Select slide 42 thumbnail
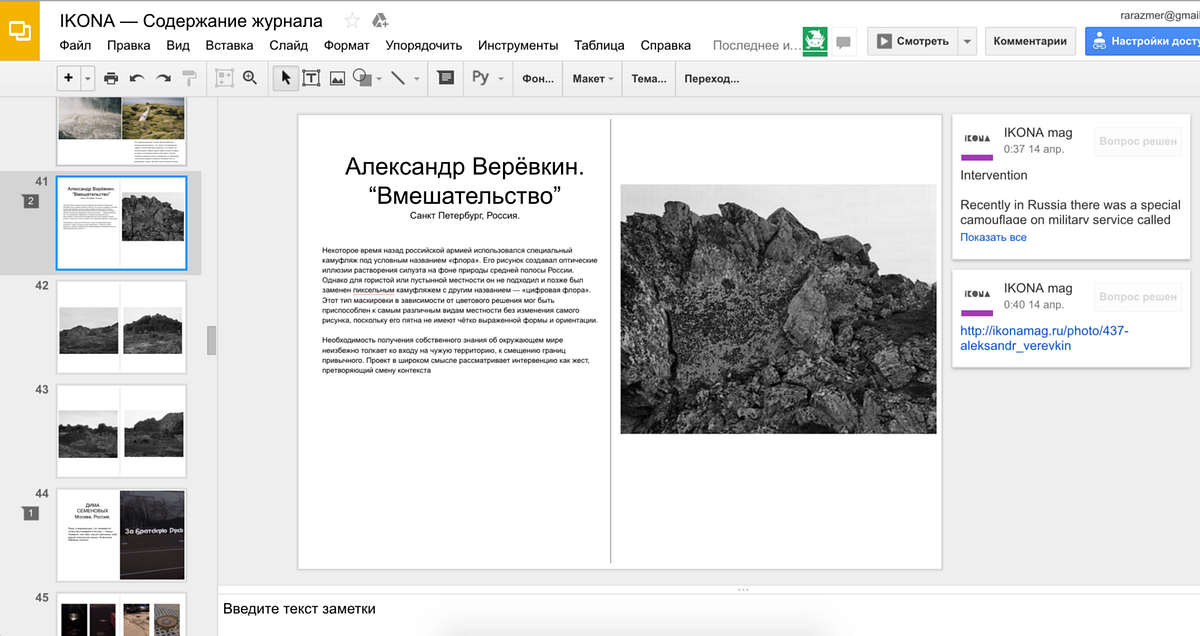This screenshot has height=636, width=1200. [122, 326]
